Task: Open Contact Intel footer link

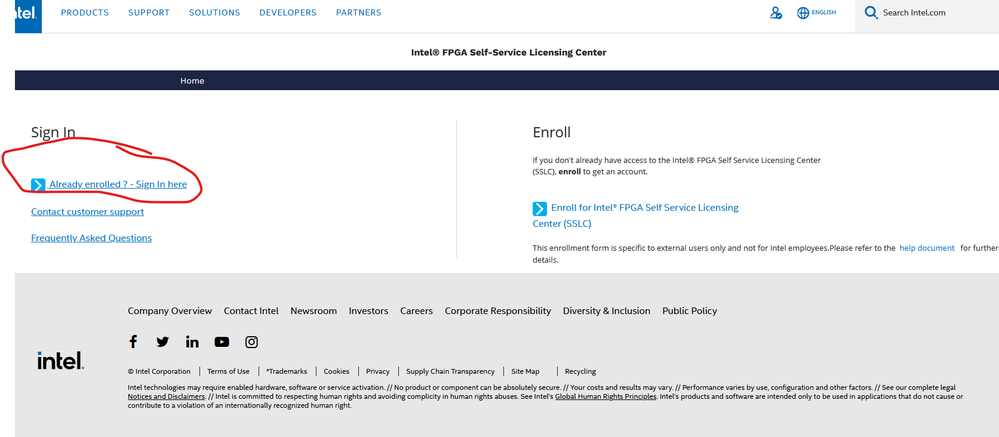Action: point(251,311)
